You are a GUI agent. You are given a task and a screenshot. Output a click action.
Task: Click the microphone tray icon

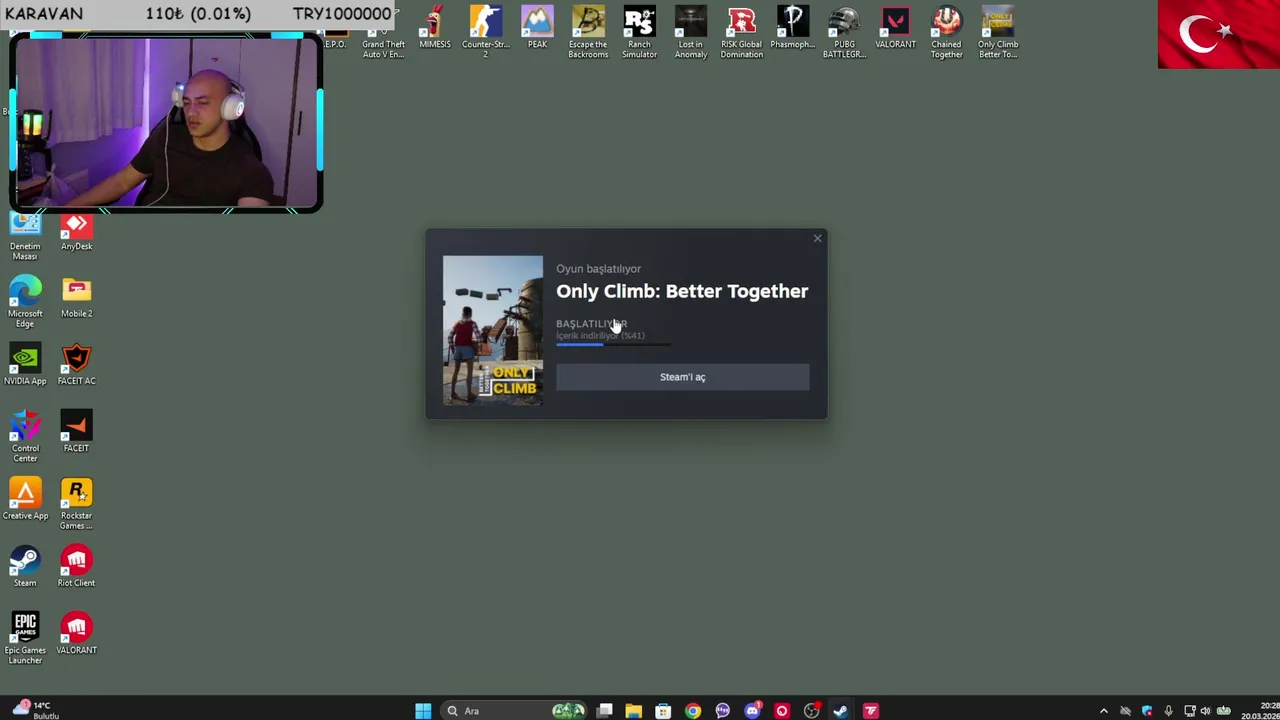point(1168,711)
